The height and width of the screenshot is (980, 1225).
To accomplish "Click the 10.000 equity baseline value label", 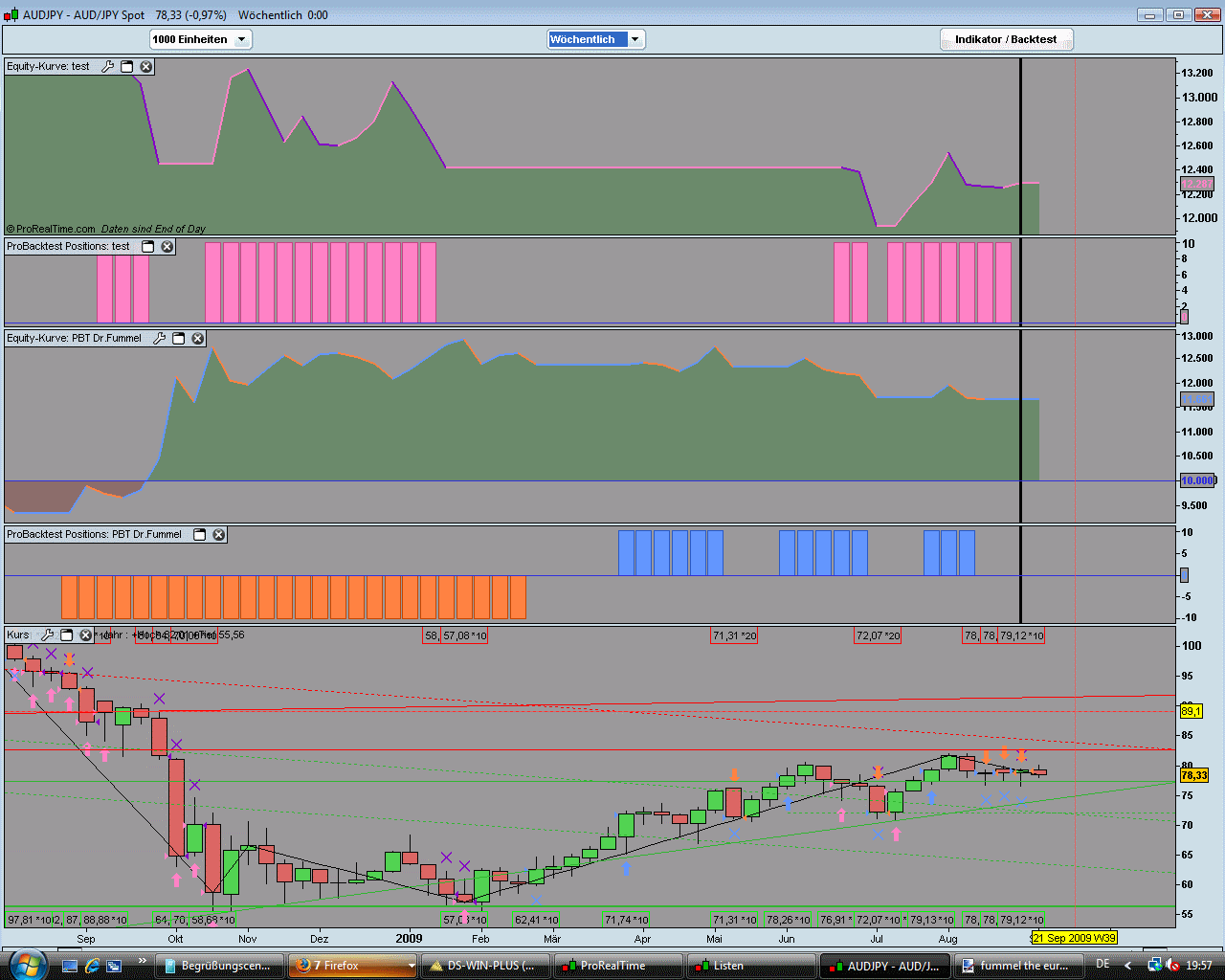I will tap(1197, 480).
